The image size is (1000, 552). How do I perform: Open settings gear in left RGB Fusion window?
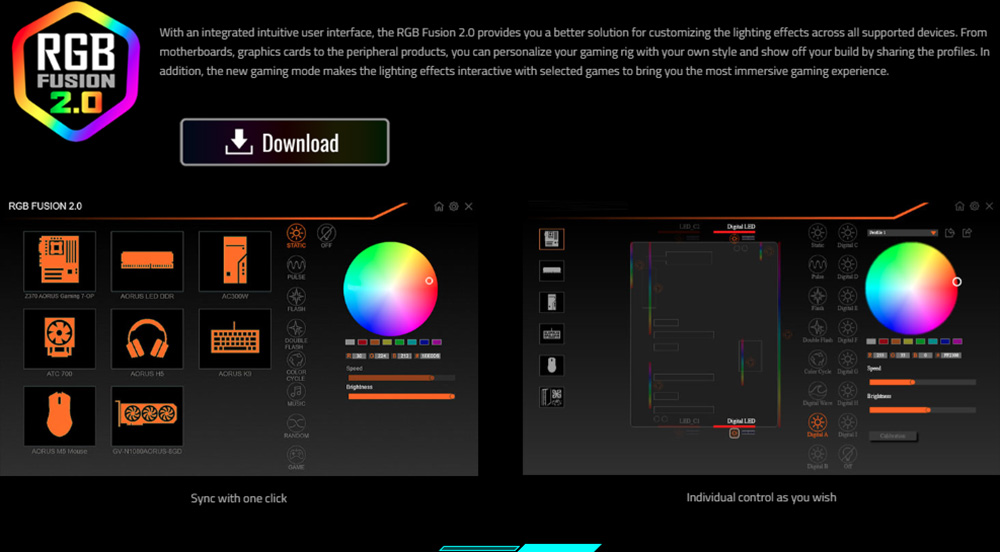point(454,206)
